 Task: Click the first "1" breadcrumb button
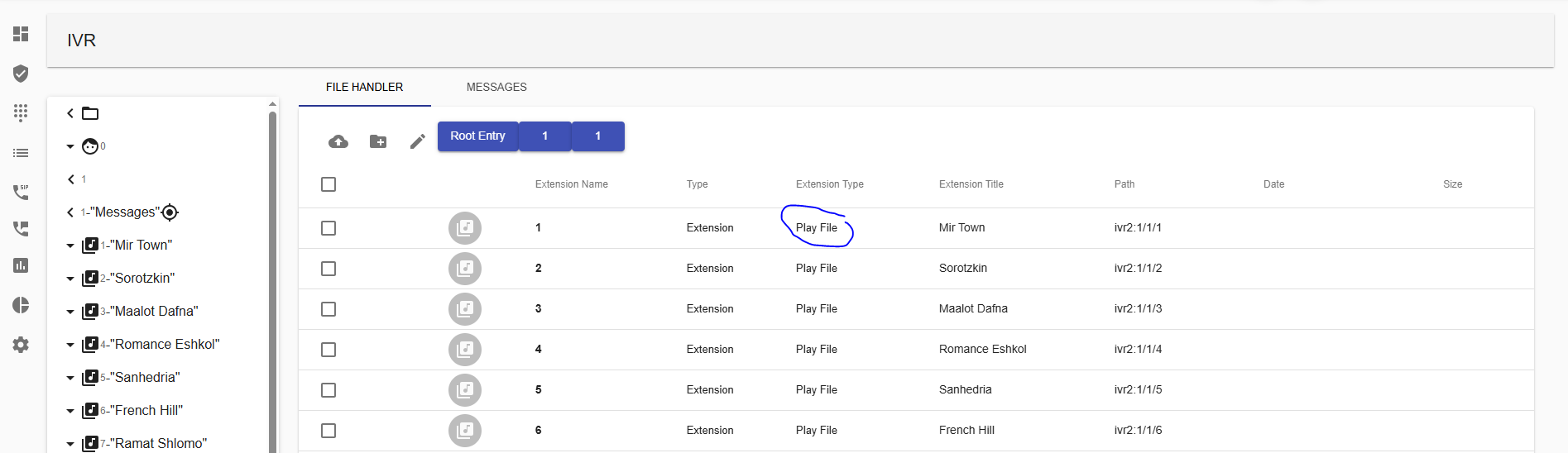pyautogui.click(x=544, y=136)
